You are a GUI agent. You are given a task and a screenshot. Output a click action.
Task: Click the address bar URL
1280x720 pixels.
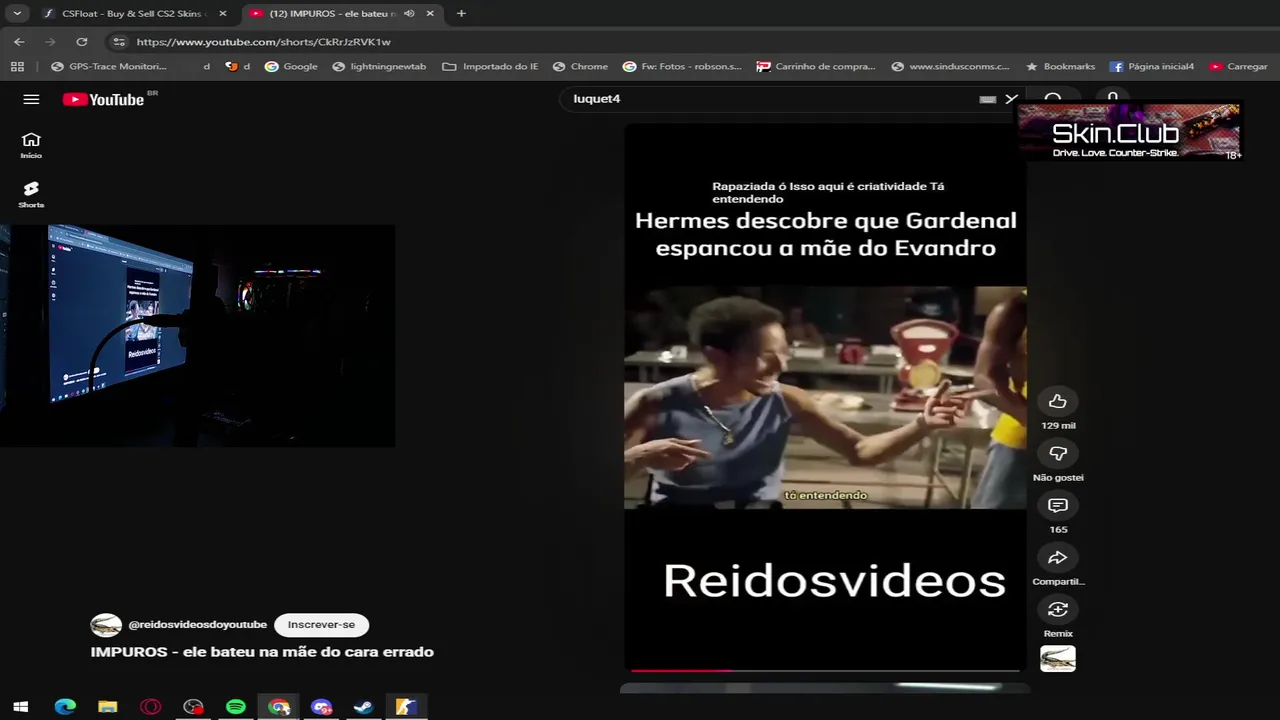coord(263,42)
